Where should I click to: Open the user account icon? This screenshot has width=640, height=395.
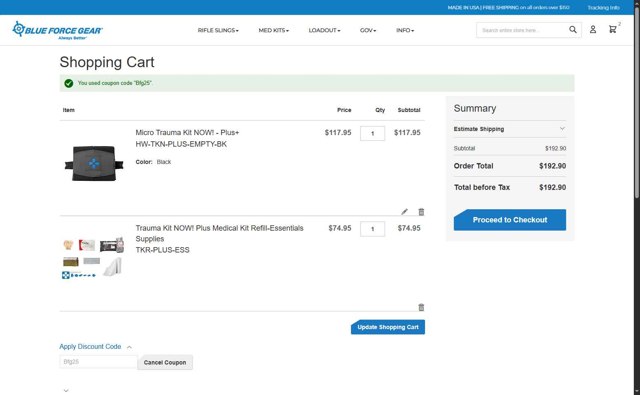(x=593, y=29)
